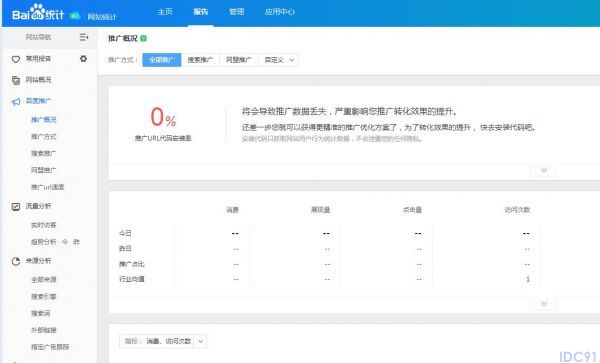Select 网盟推广 in the 推广方式 filter

pyautogui.click(x=239, y=60)
